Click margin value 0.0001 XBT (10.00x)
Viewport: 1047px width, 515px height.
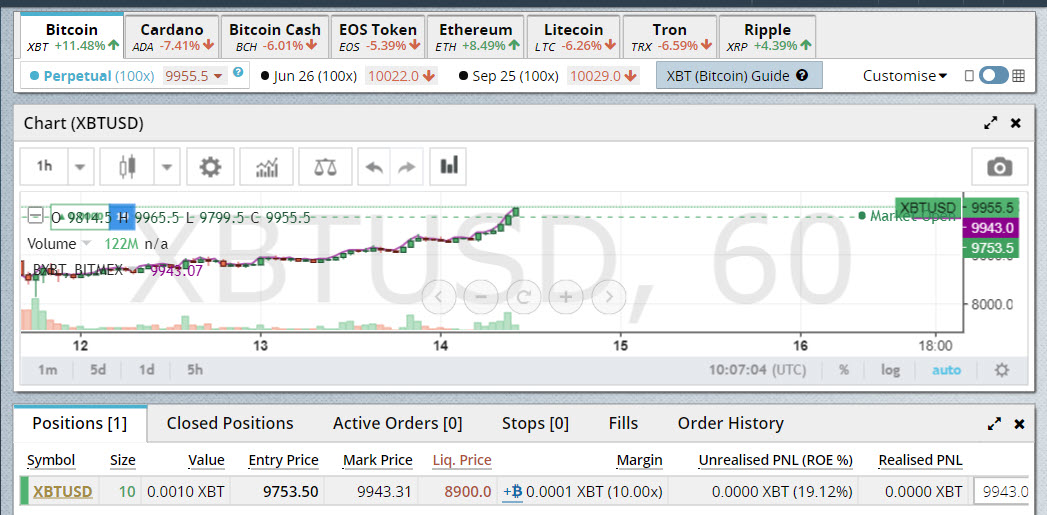(x=594, y=493)
